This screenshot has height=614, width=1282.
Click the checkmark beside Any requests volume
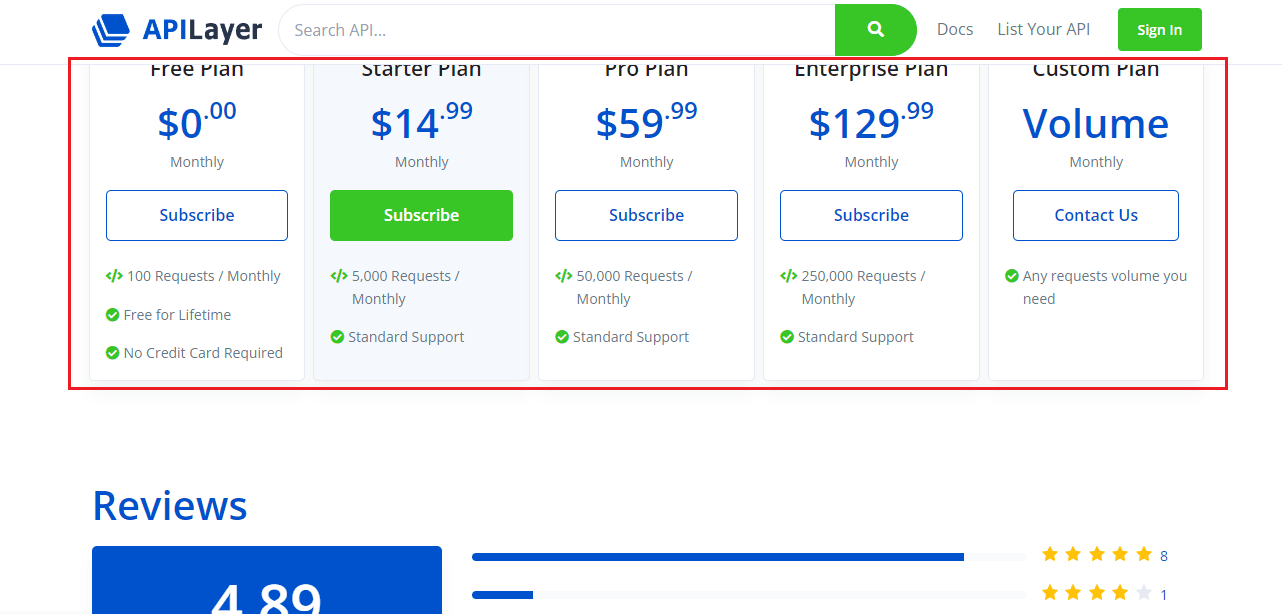(1012, 276)
